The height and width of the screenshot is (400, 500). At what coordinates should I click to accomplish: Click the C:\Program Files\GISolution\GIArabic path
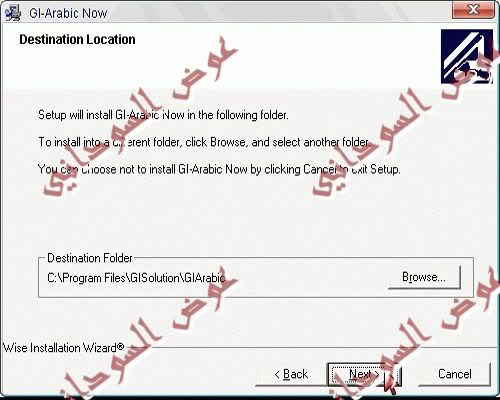[x=136, y=278]
